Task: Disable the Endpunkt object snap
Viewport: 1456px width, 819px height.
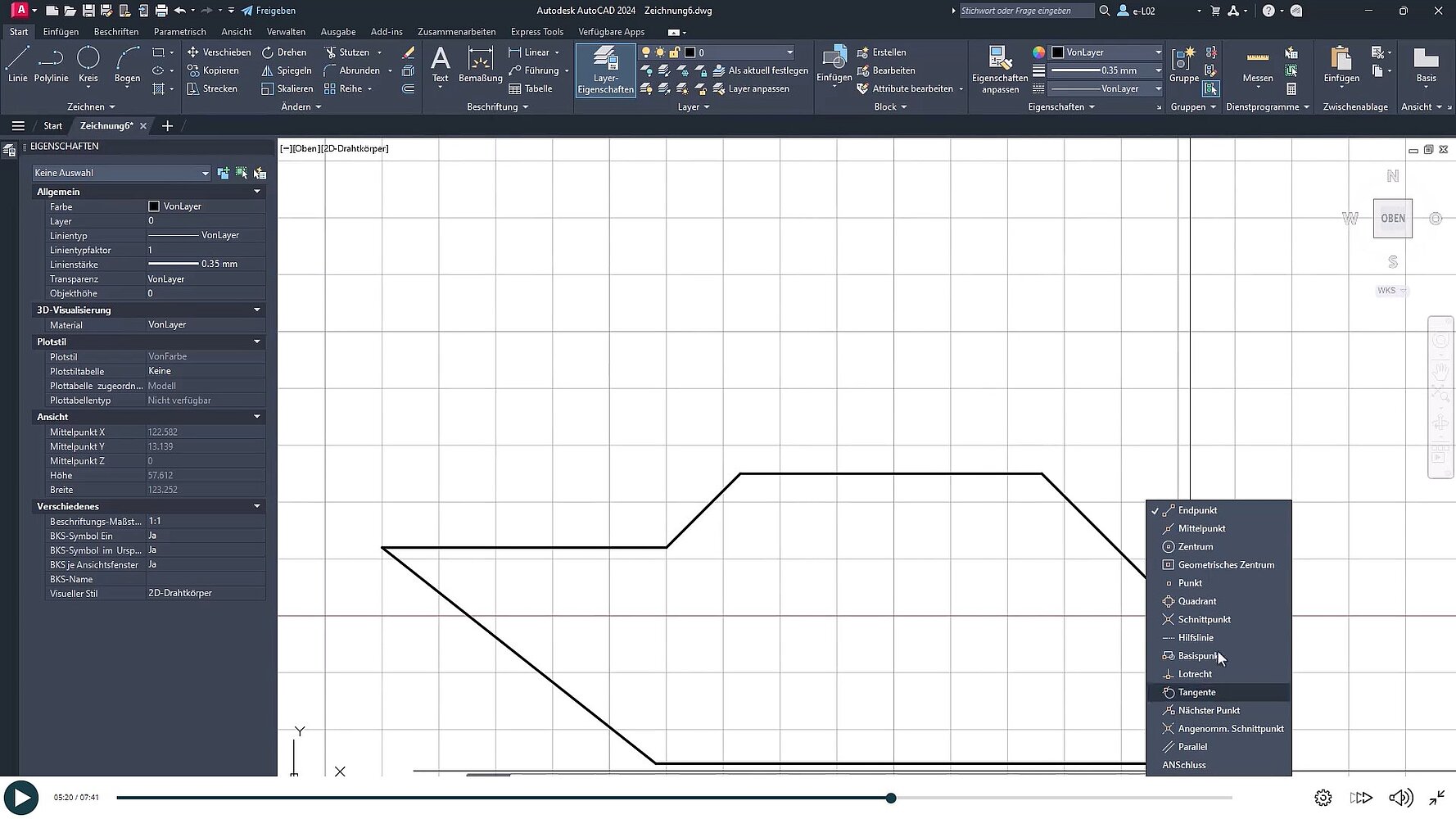Action: click(1197, 510)
